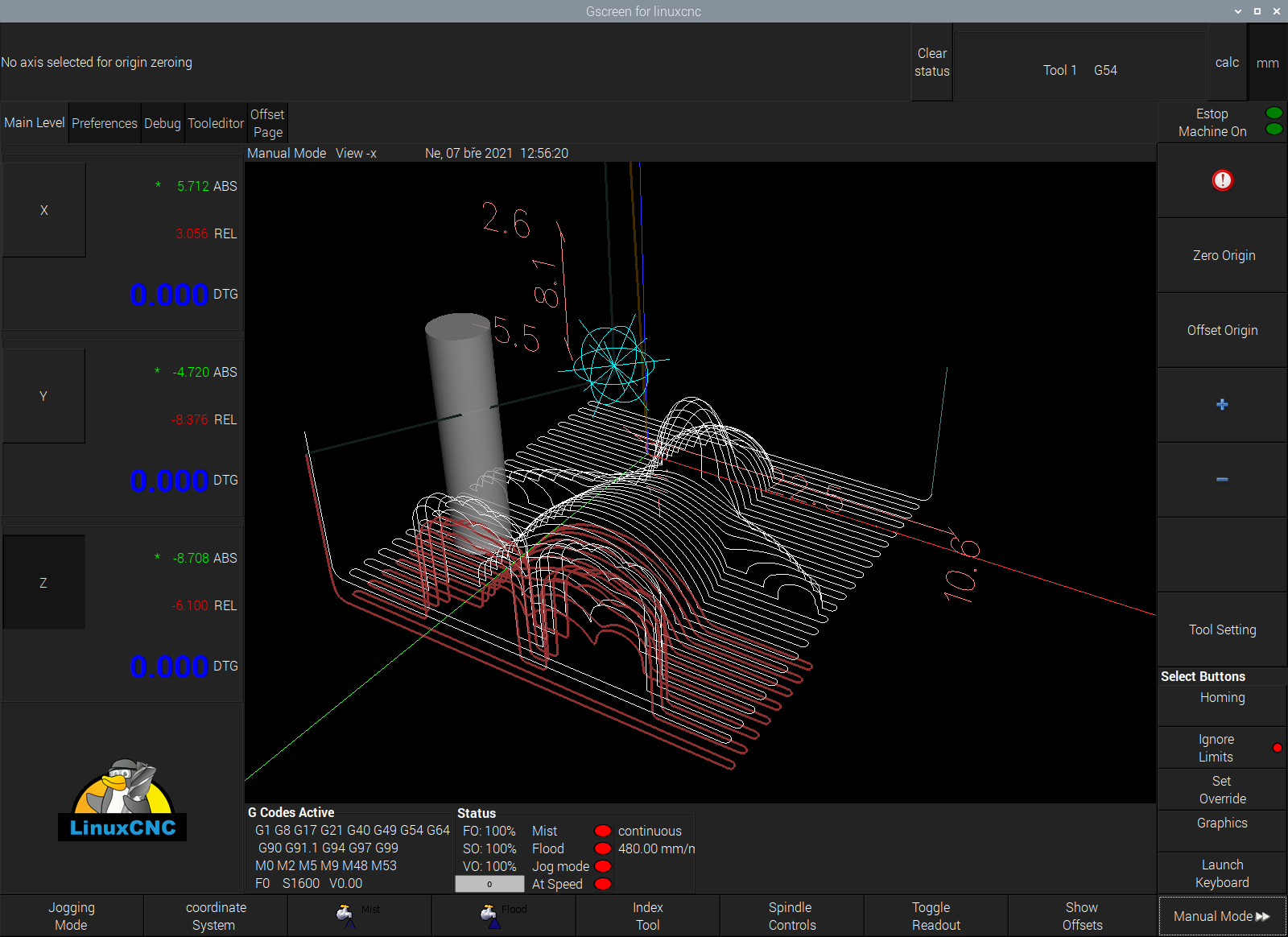
Task: Click the spindle speed progress bar
Action: (489, 884)
